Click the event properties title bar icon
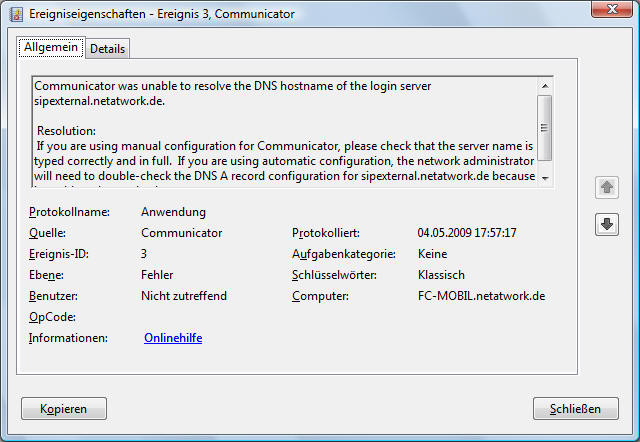Screen dimensions: 640x442 (x=16, y=14)
